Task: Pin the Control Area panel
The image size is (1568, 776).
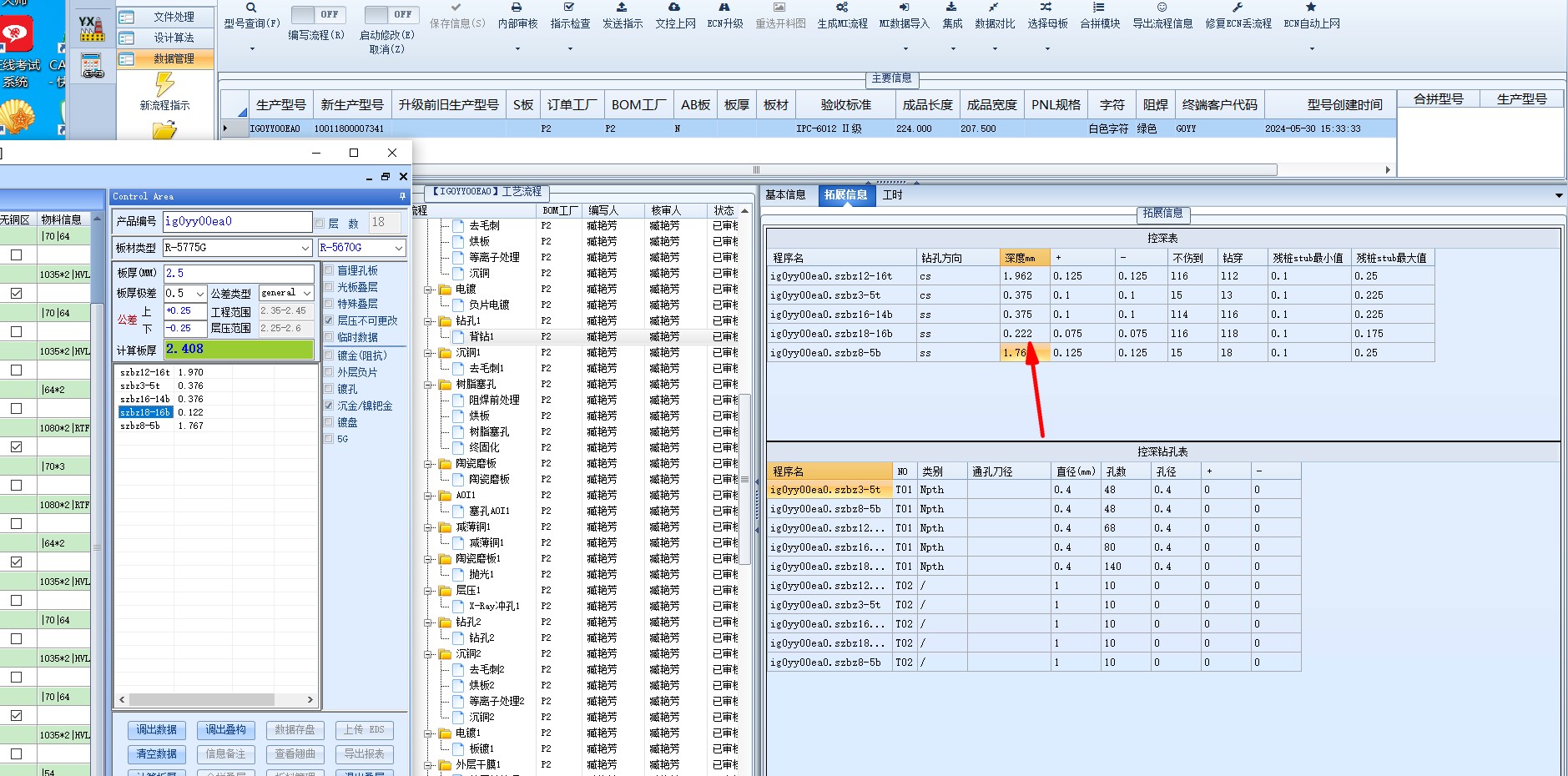Action: coord(402,196)
